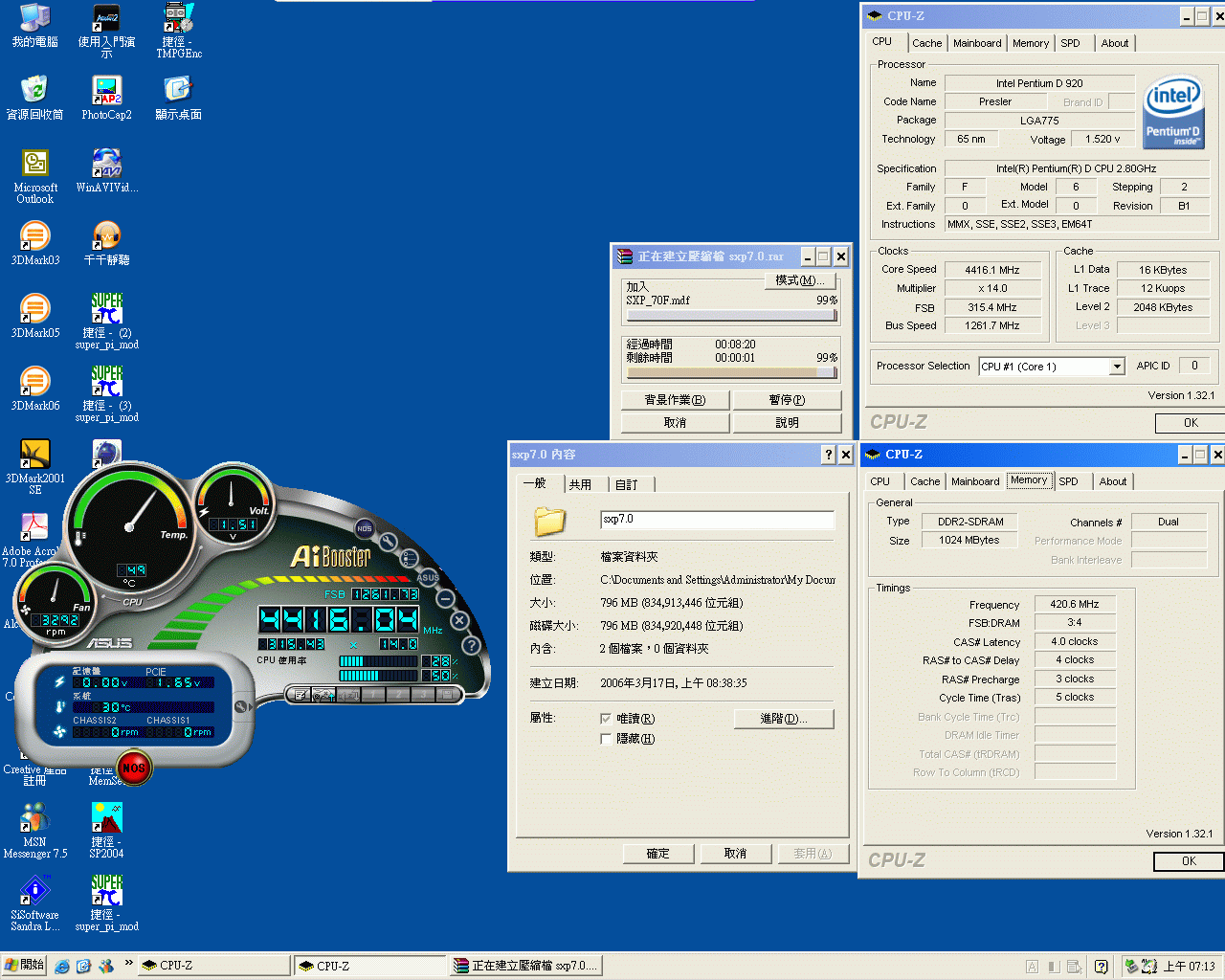
Task: Click the folder name field containing sxp7.0
Action: point(718,520)
